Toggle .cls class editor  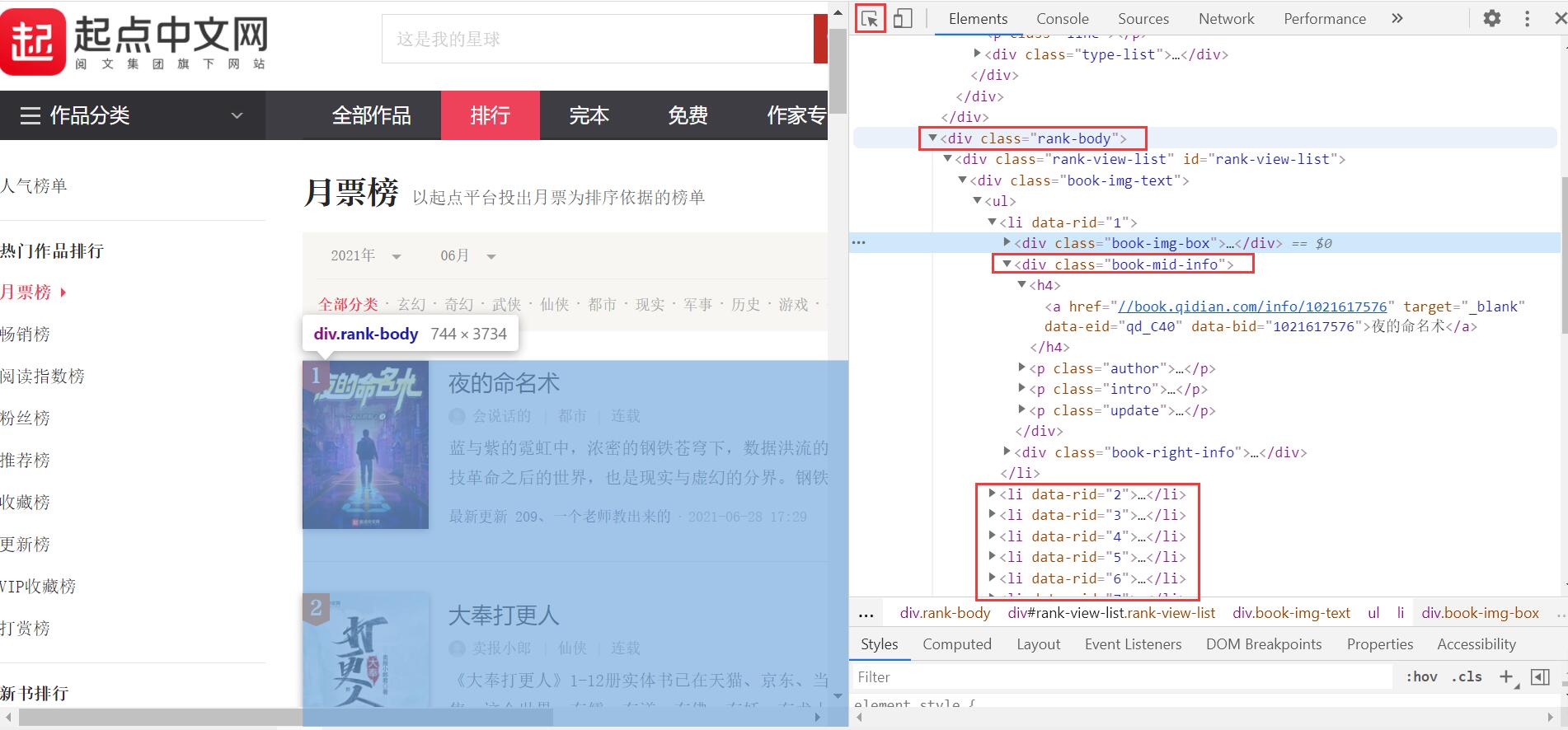pyautogui.click(x=1467, y=676)
